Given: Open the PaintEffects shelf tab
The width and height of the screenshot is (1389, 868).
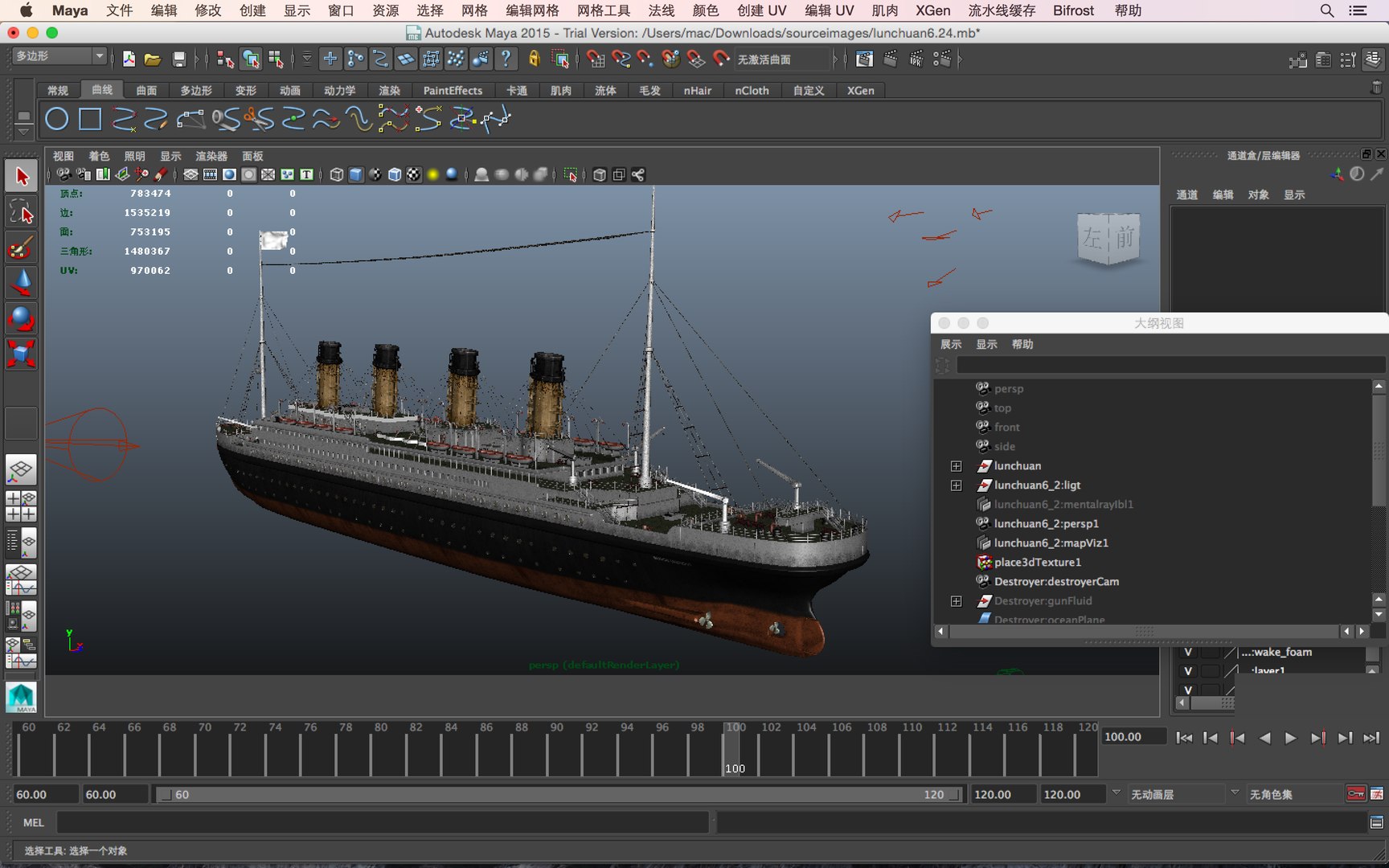Looking at the screenshot, I should click(453, 91).
